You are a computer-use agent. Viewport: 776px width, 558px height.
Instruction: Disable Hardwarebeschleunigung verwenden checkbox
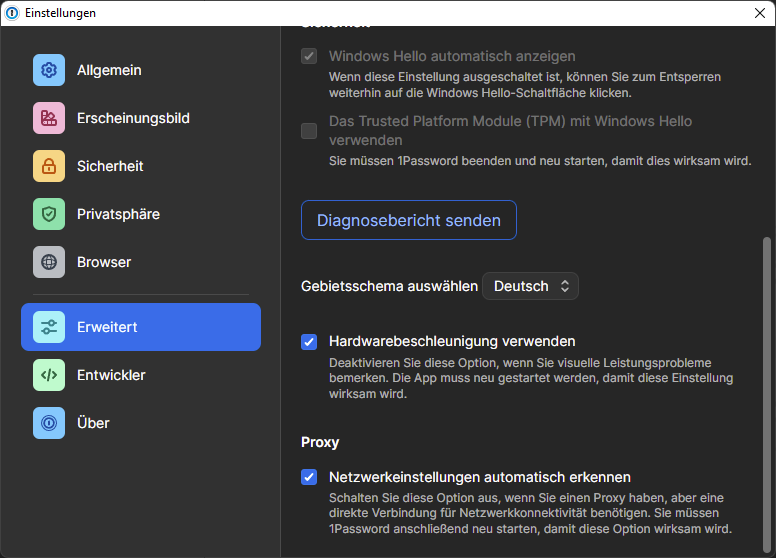309,342
